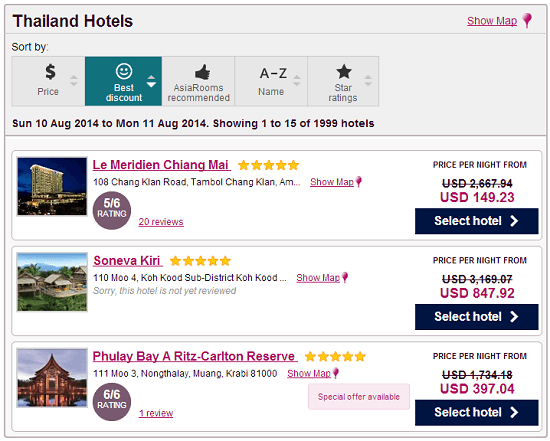The width and height of the screenshot is (550, 441).
Task: Toggle Price sort order arrows
Action: click(x=74, y=81)
